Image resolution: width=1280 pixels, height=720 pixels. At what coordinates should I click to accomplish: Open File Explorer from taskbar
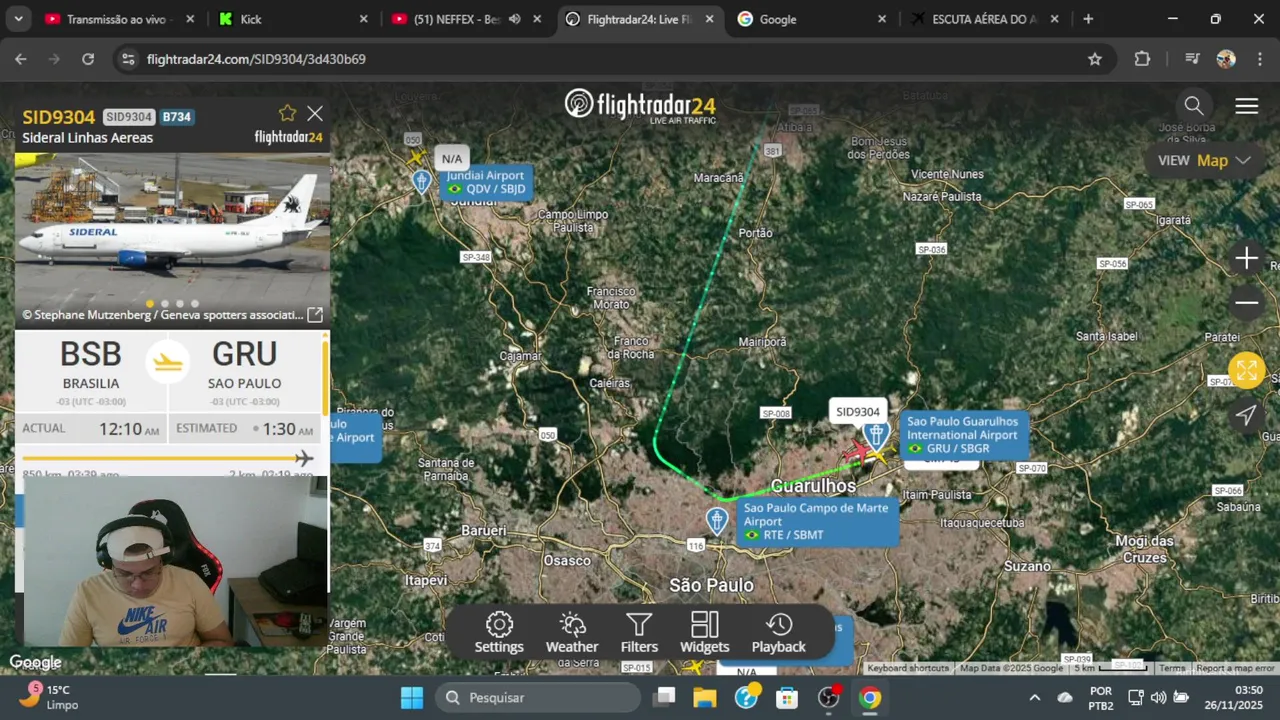point(705,698)
